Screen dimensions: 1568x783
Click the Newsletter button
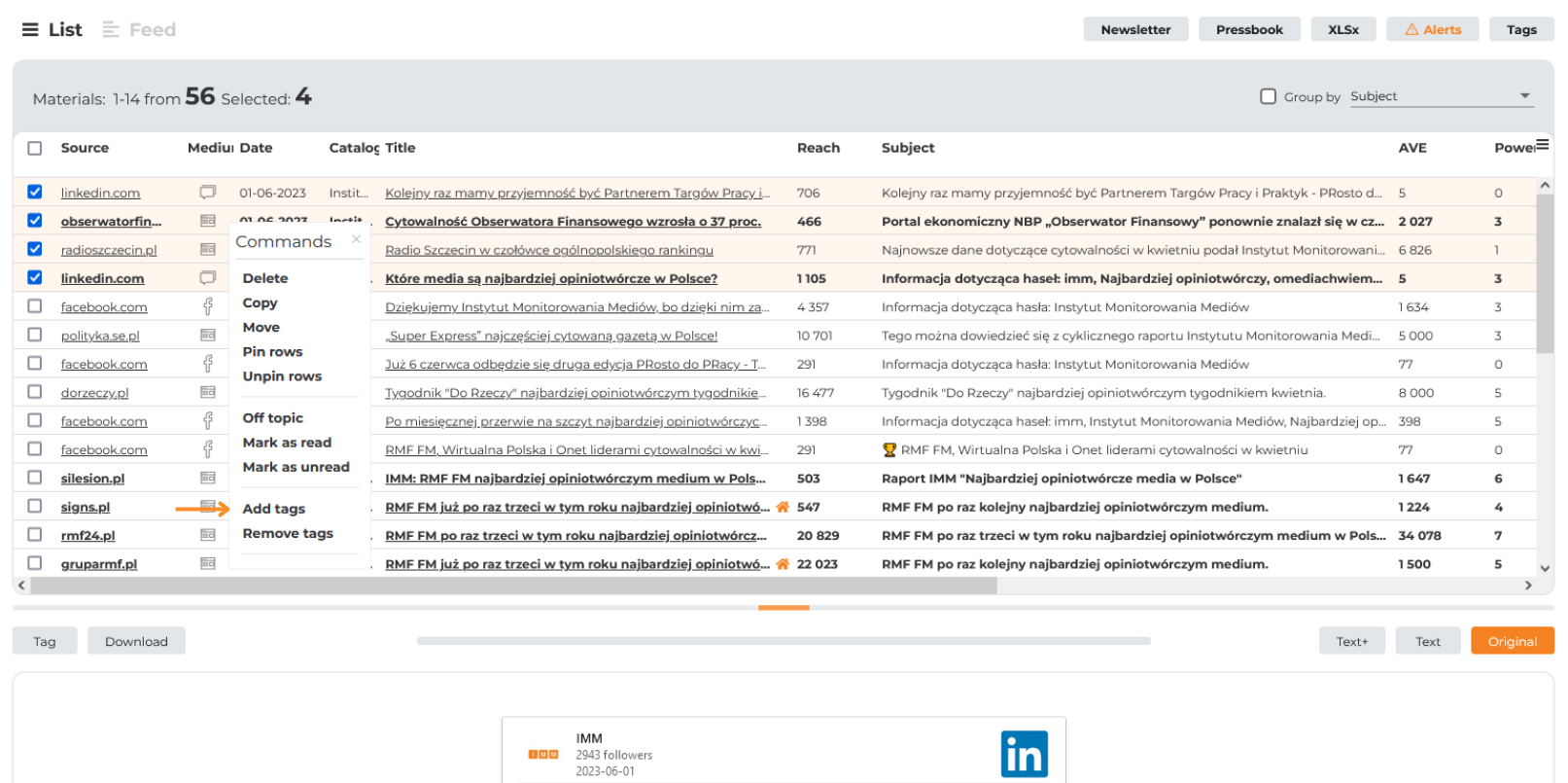click(x=1135, y=30)
